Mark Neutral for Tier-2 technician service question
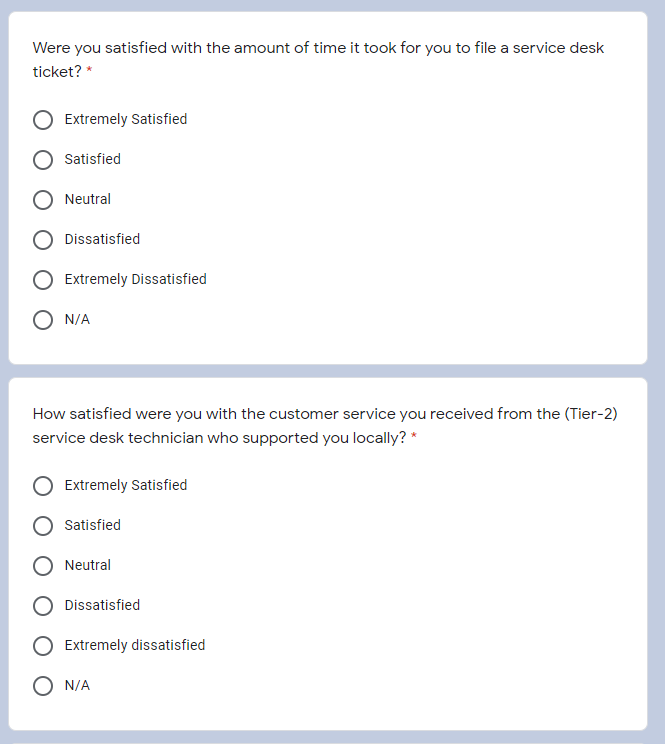 [x=43, y=566]
